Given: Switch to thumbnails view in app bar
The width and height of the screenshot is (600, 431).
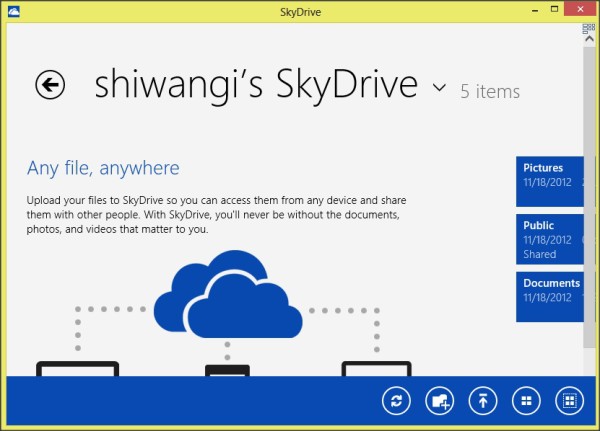Looking at the screenshot, I should (x=526, y=401).
